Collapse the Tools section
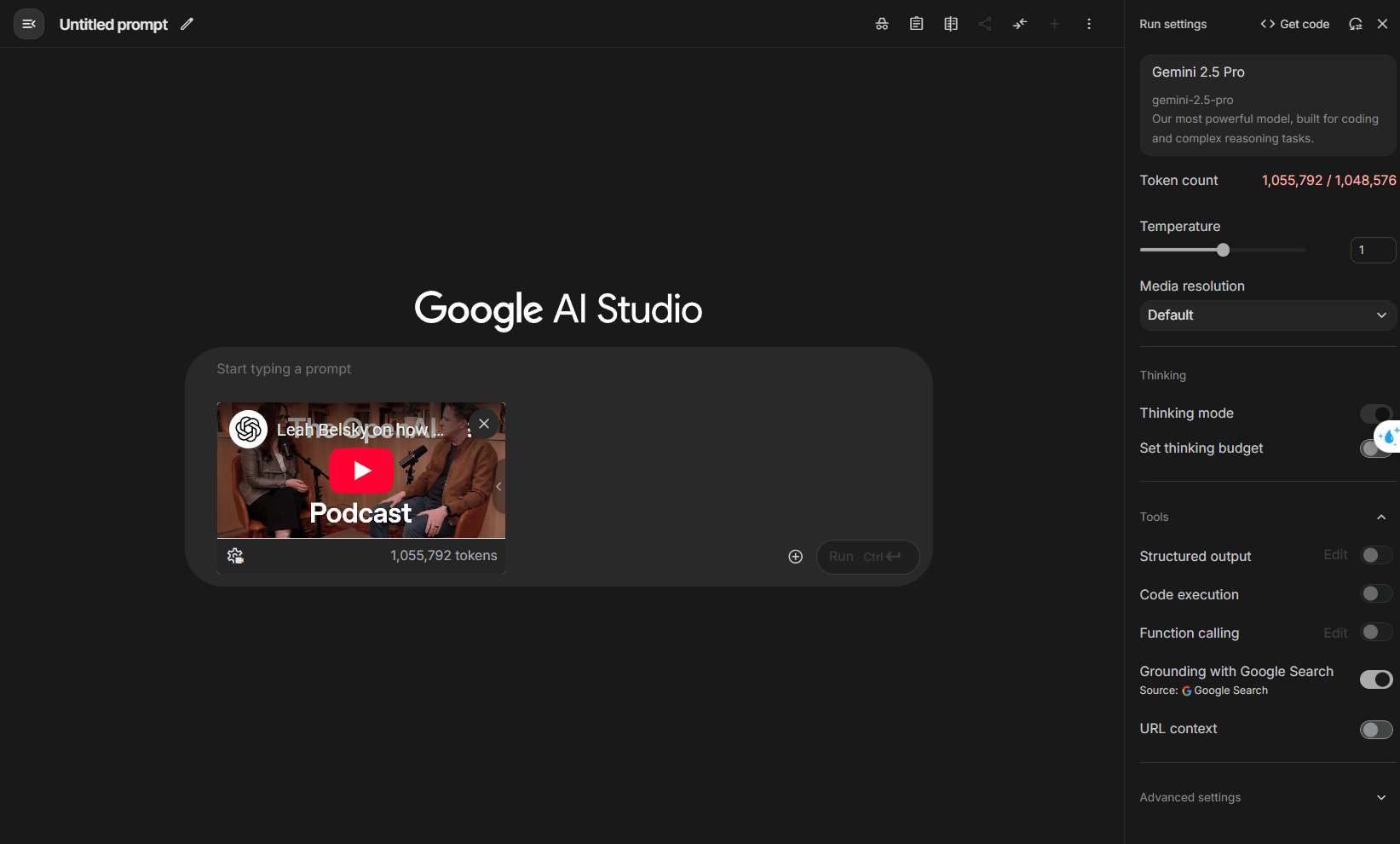The width and height of the screenshot is (1400, 844). coord(1381,517)
